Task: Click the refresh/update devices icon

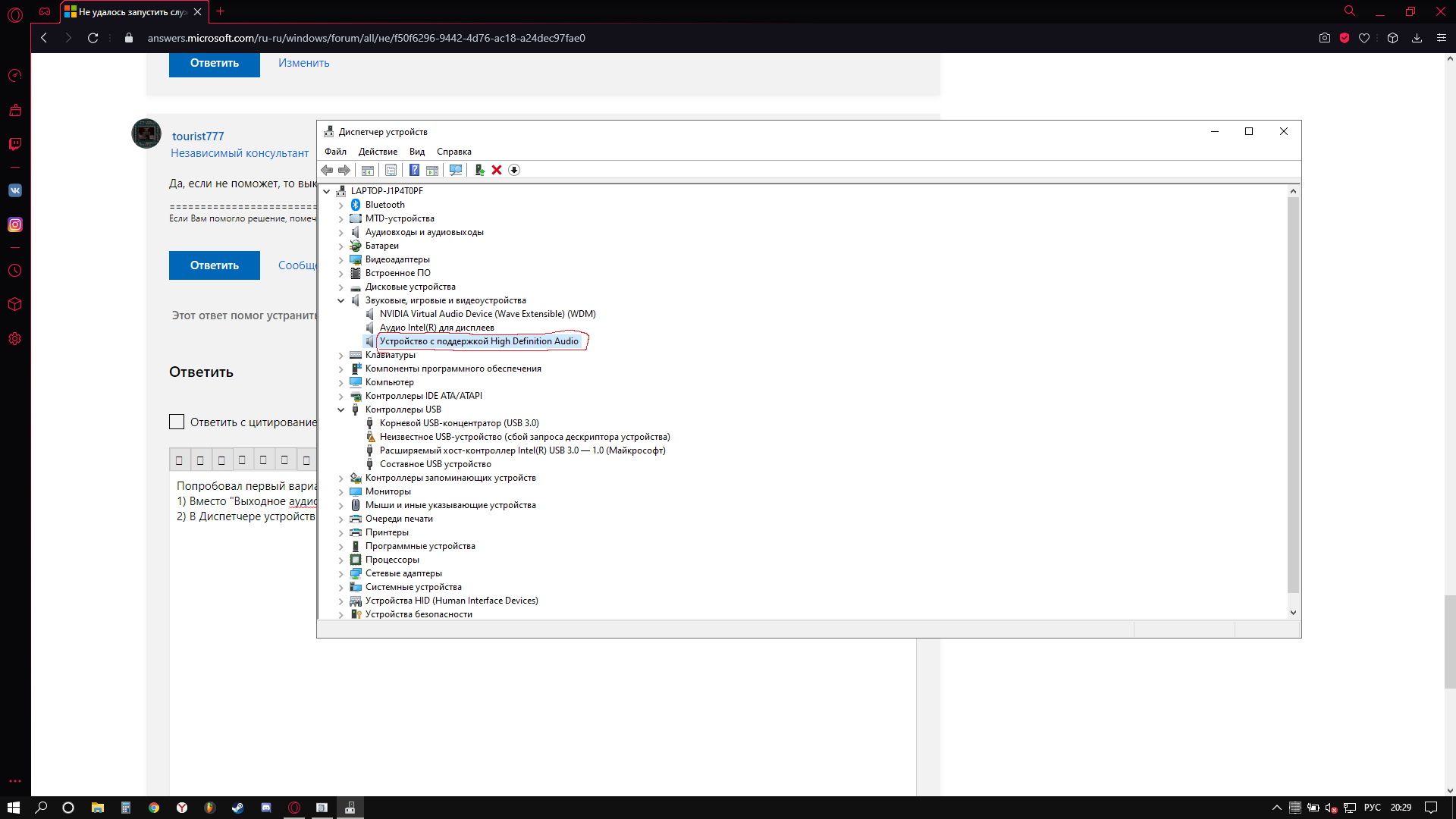Action: pyautogui.click(x=455, y=169)
